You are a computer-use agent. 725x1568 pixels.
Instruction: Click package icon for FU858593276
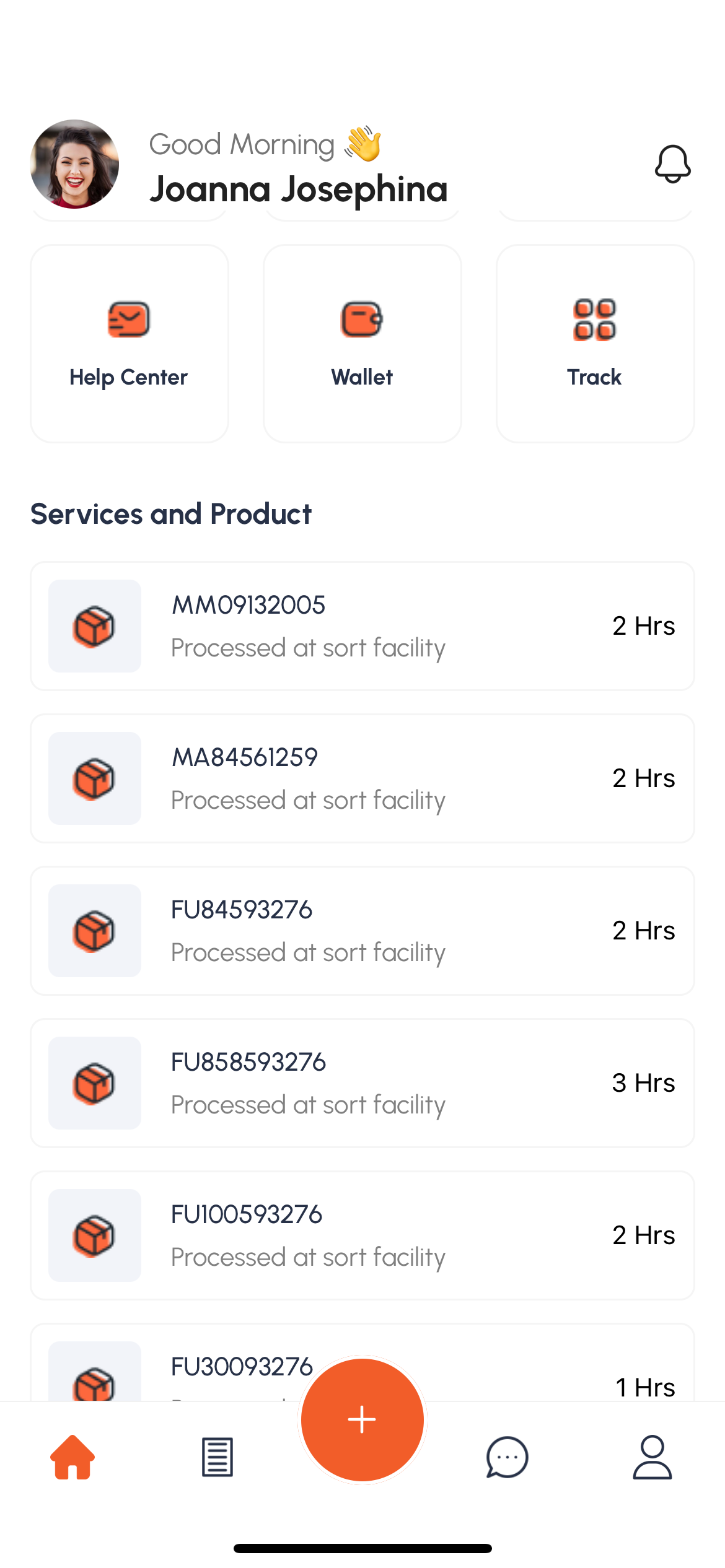94,1083
